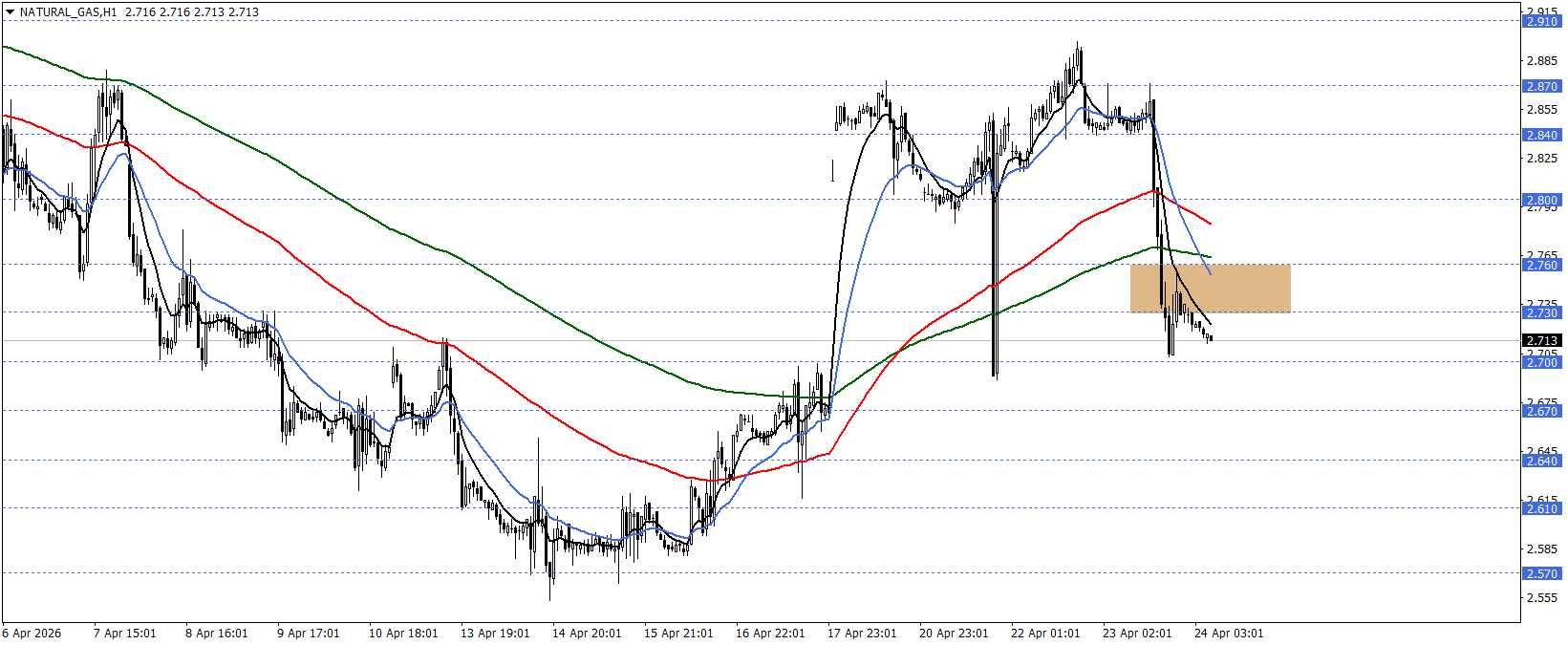Click the 2.870 price level label
This screenshot has height=645, width=1568.
tap(1541, 86)
